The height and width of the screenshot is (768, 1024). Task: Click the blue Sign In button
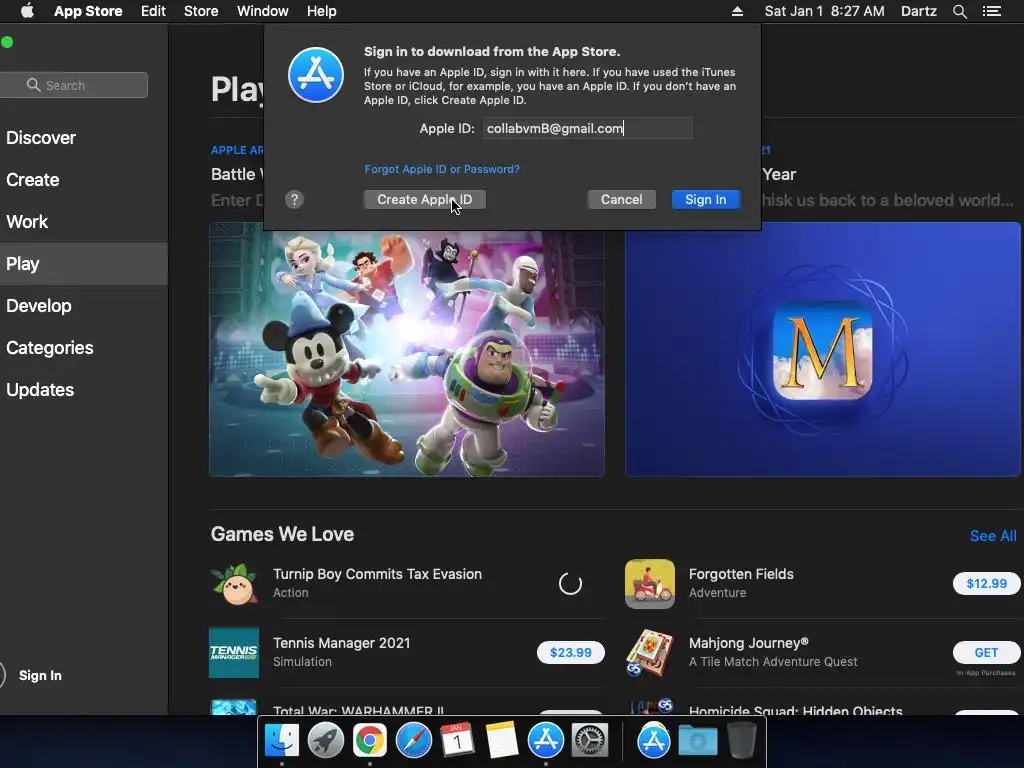click(x=706, y=200)
